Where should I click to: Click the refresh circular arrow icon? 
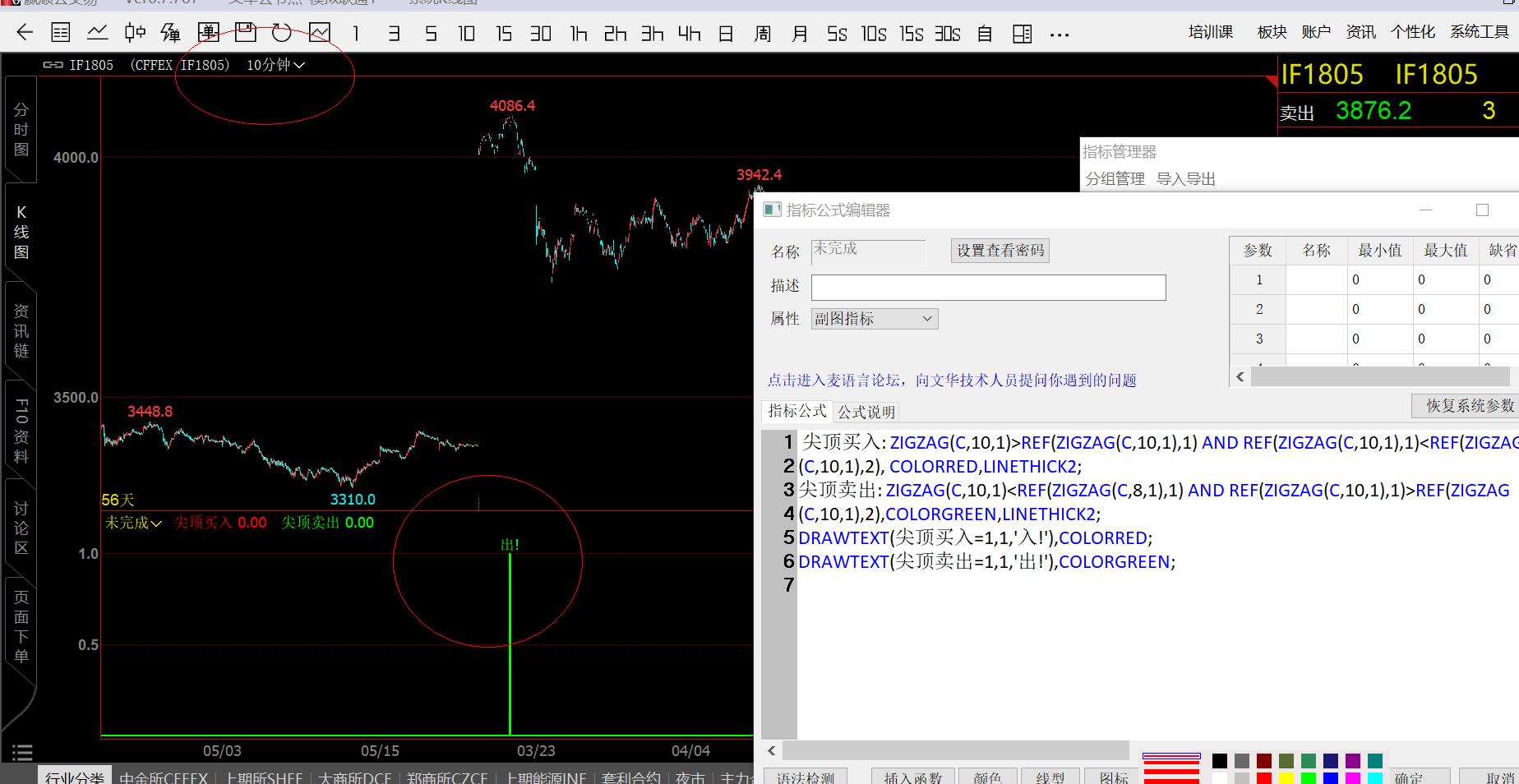pos(282,33)
